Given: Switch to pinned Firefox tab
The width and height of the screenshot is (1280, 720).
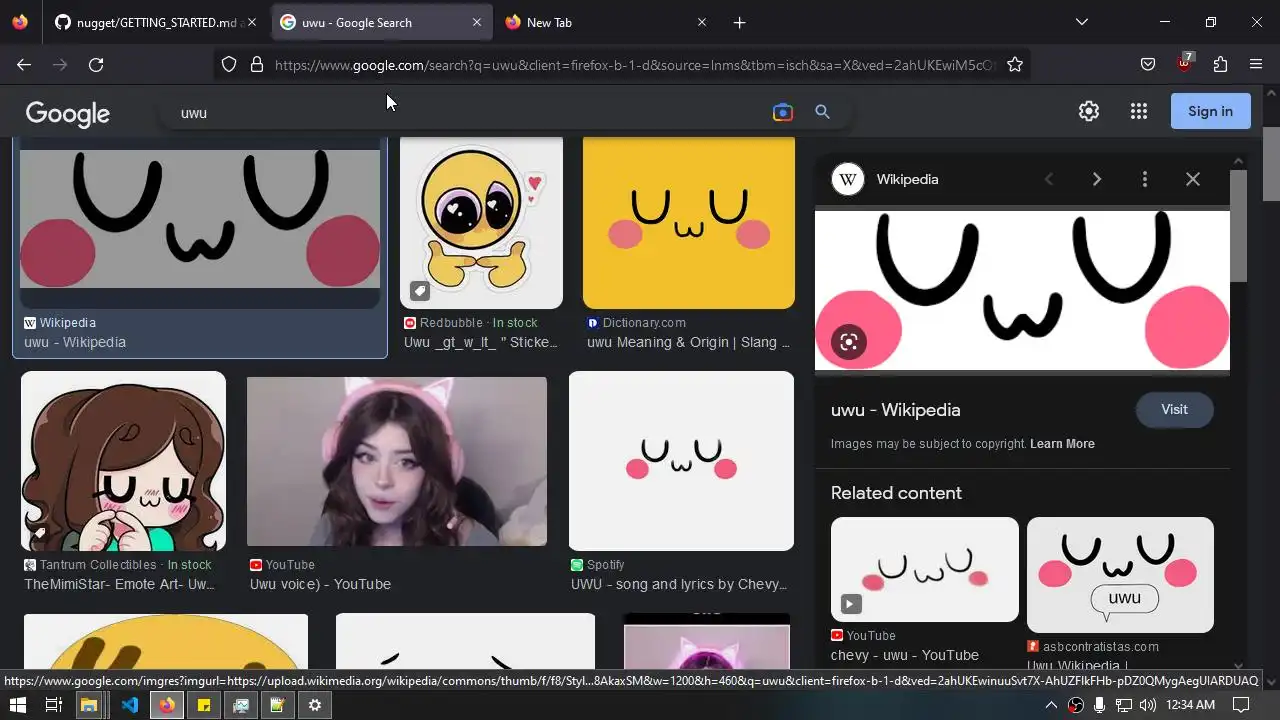Looking at the screenshot, I should pyautogui.click(x=21, y=22).
